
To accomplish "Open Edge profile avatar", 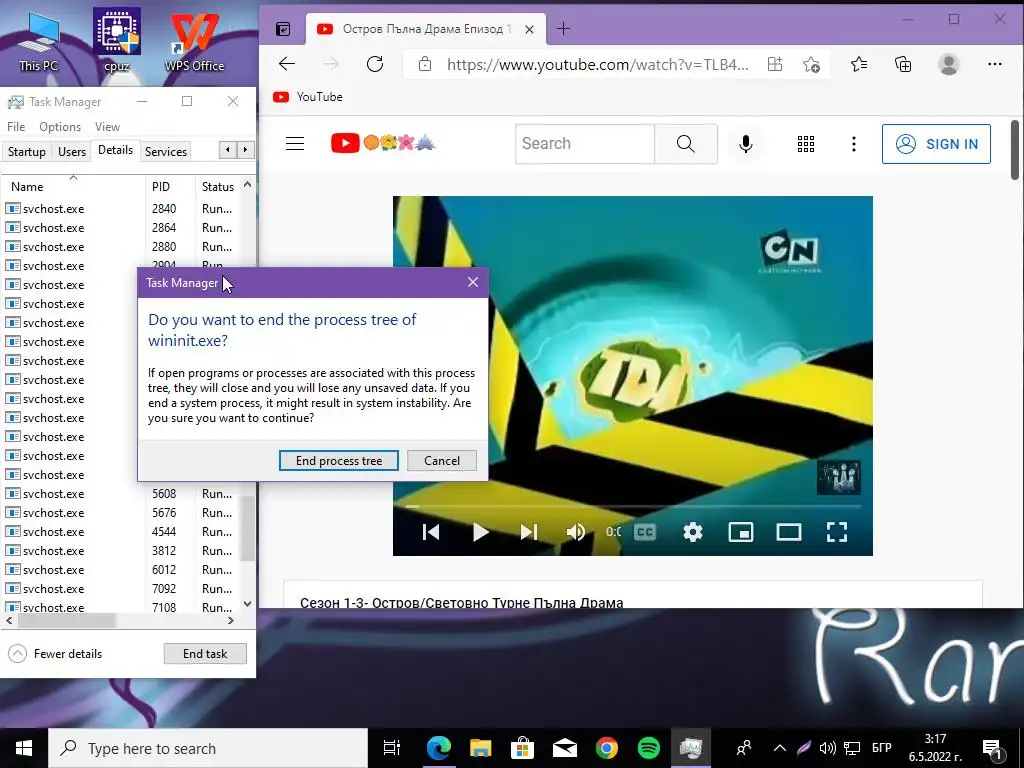I will click(x=948, y=64).
